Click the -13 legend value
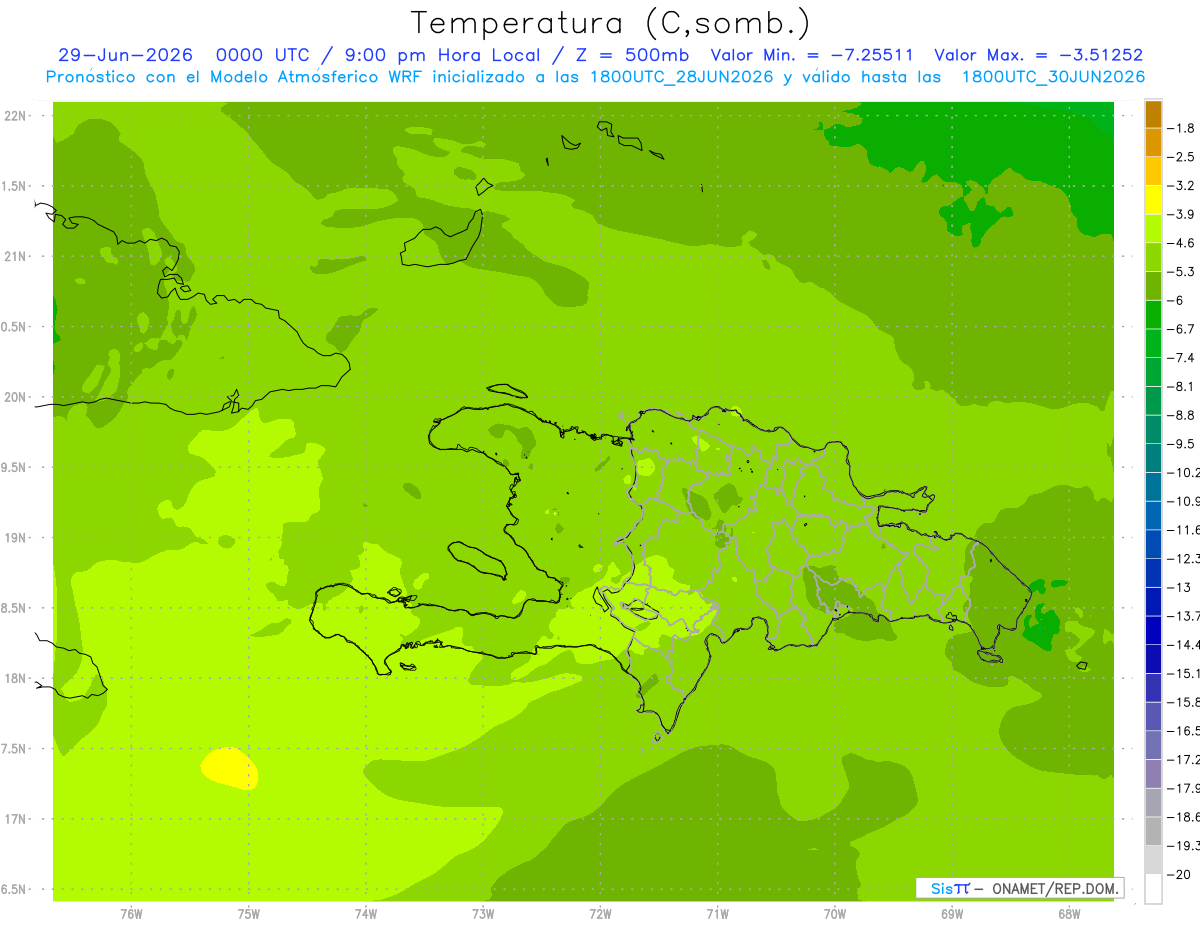This screenshot has height=927, width=1200. (1180, 587)
